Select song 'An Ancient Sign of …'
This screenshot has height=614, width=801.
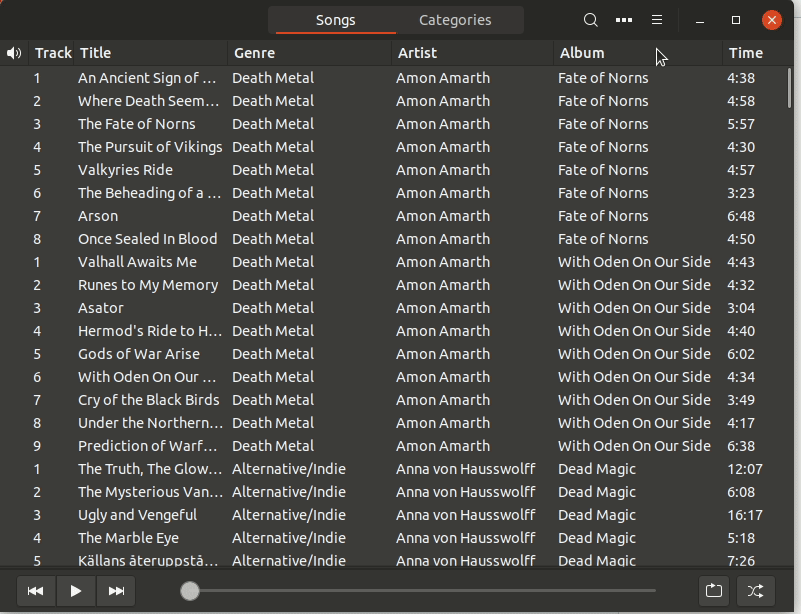click(x=147, y=78)
